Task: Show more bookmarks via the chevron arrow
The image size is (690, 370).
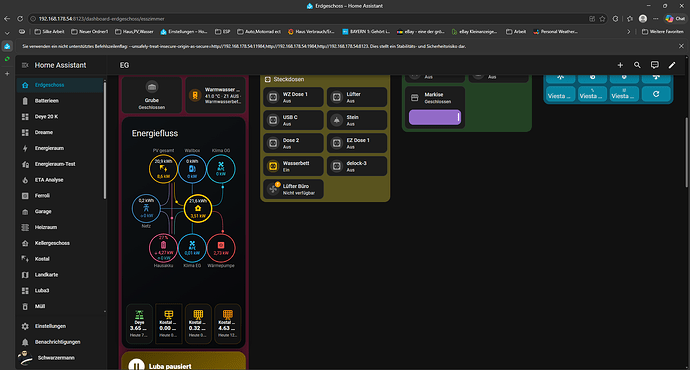Action: (x=628, y=32)
